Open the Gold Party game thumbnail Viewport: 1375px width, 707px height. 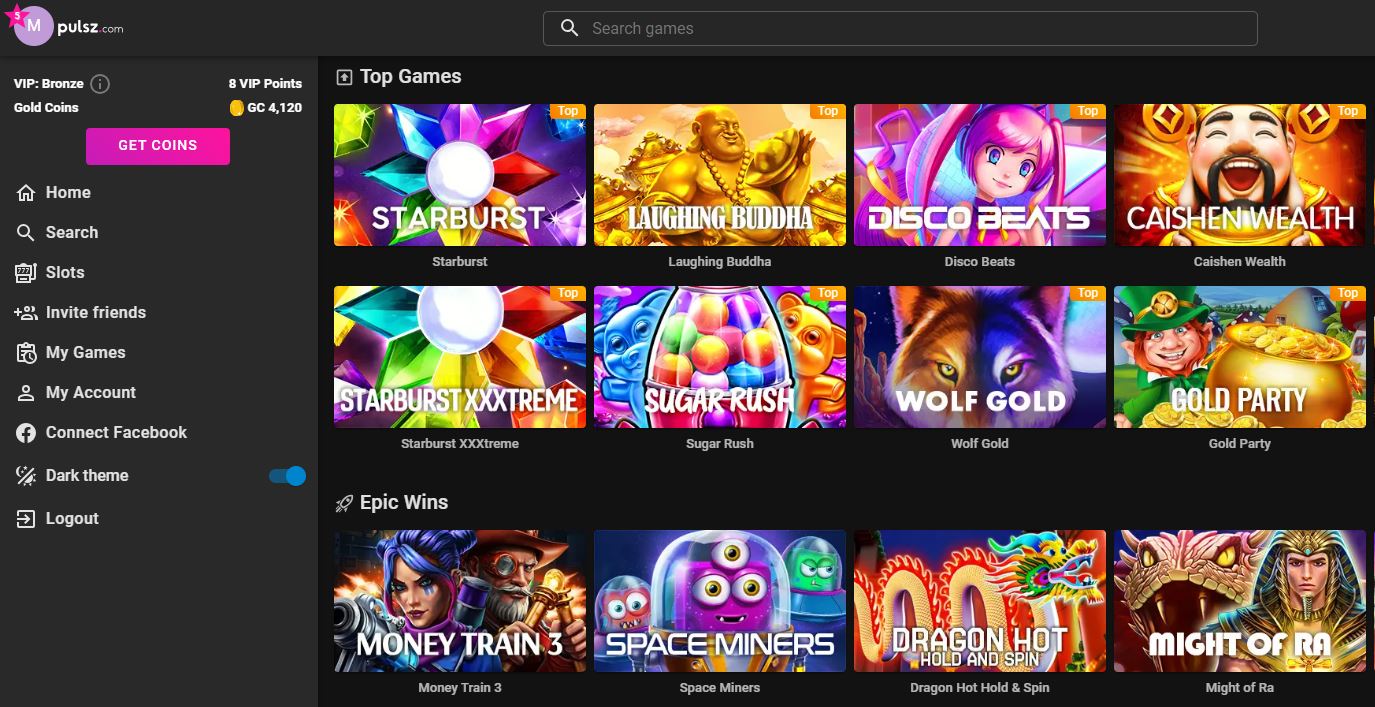pos(1240,357)
